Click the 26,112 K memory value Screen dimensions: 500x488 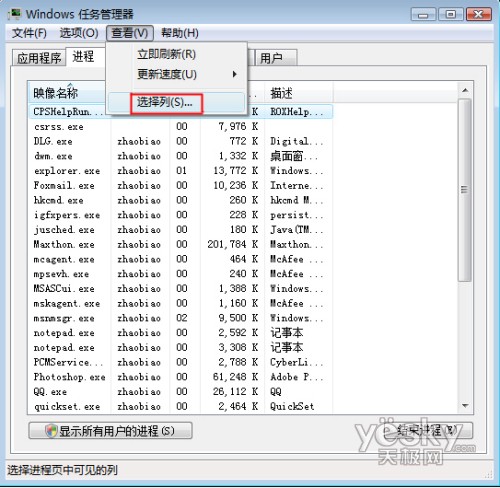tap(235, 392)
